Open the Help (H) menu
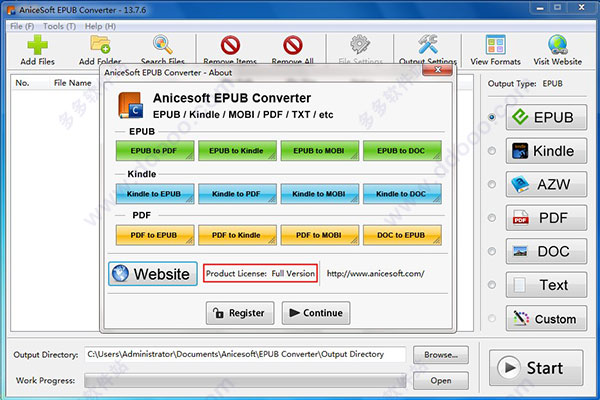This screenshot has height=400, width=600. pos(100,25)
